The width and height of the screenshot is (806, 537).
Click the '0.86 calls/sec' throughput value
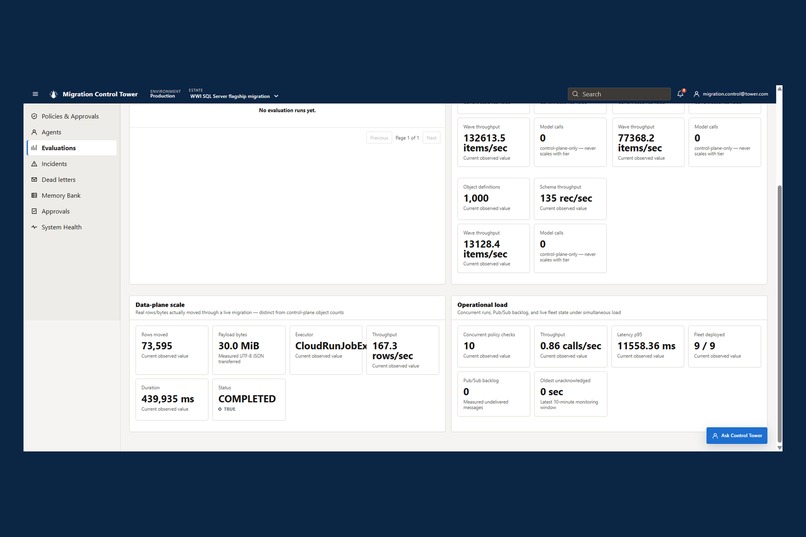pyautogui.click(x=571, y=346)
